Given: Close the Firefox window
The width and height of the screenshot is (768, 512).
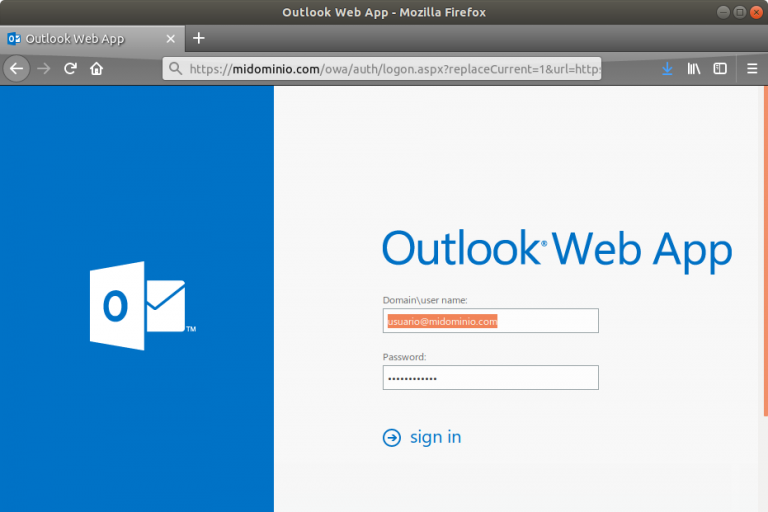Looking at the screenshot, I should pos(756,12).
